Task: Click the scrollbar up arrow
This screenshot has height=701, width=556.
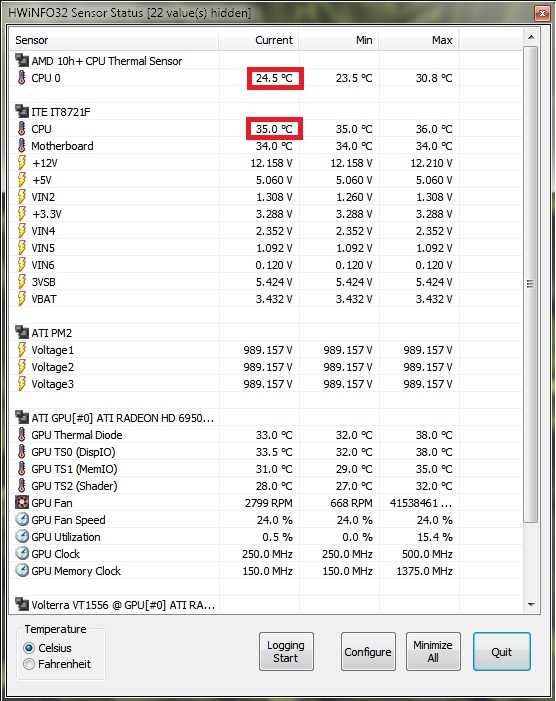Action: (531, 37)
